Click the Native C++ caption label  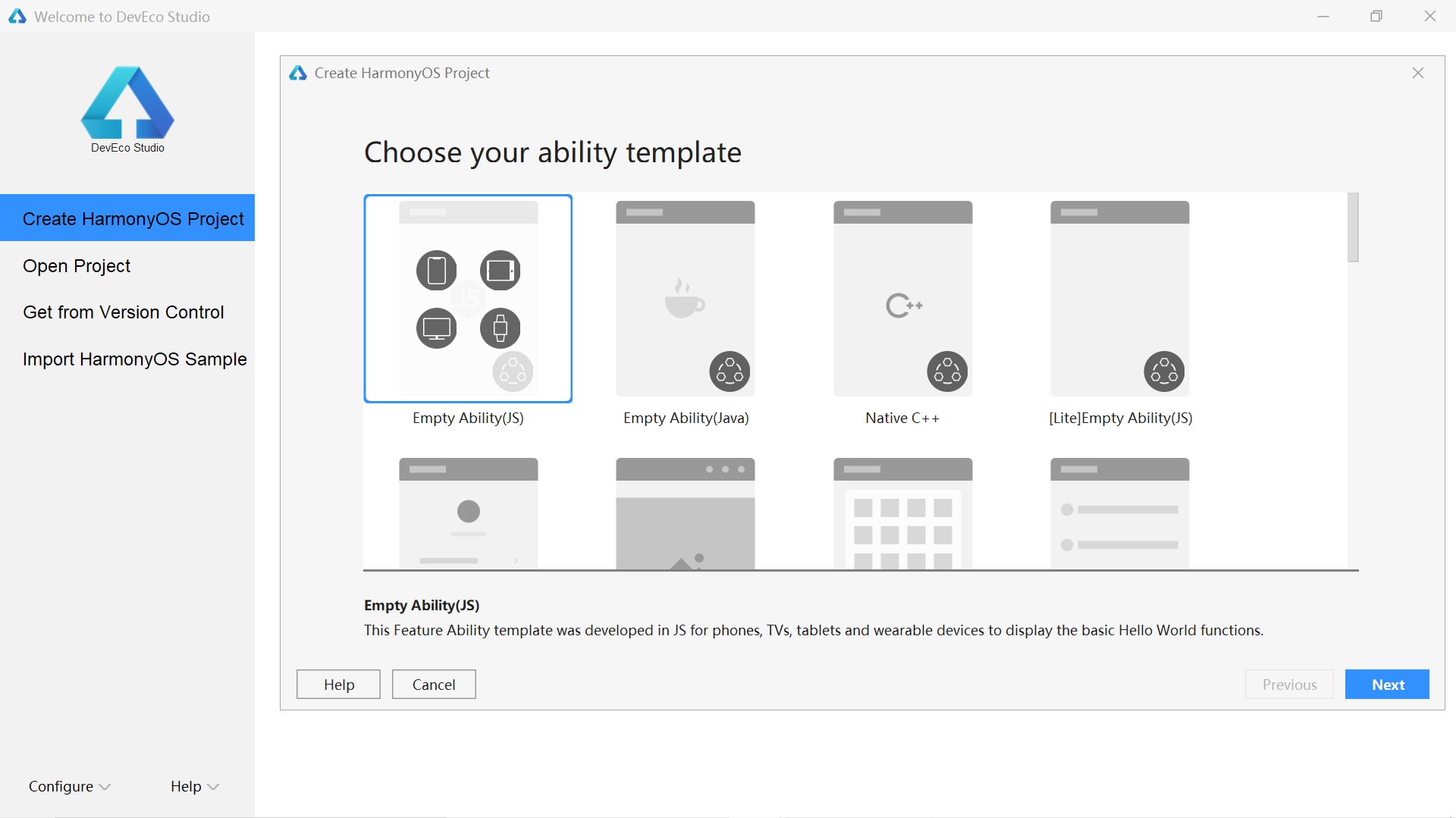(902, 418)
